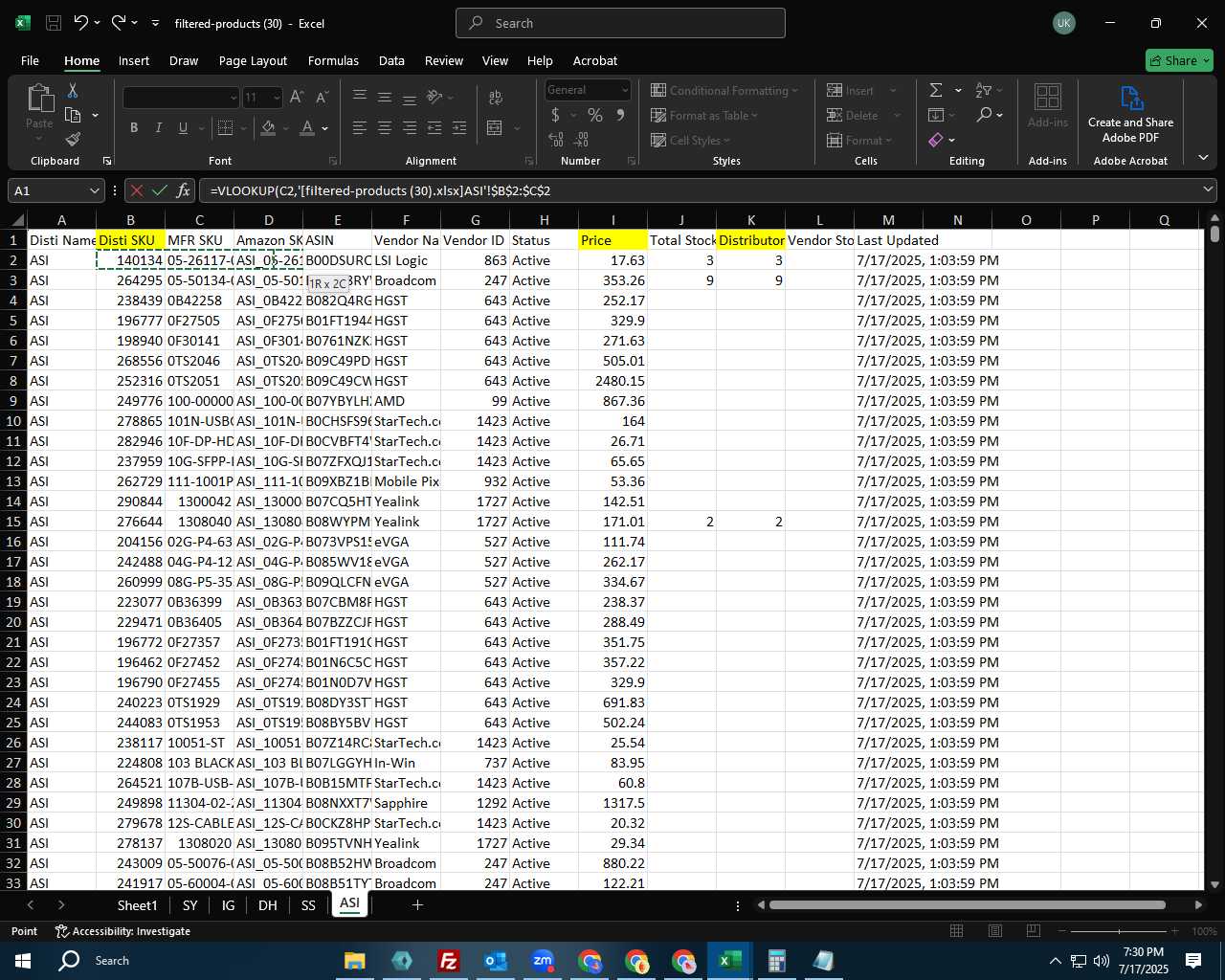This screenshot has height=980, width=1225.
Task: Toggle Italic formatting
Action: pyautogui.click(x=158, y=127)
